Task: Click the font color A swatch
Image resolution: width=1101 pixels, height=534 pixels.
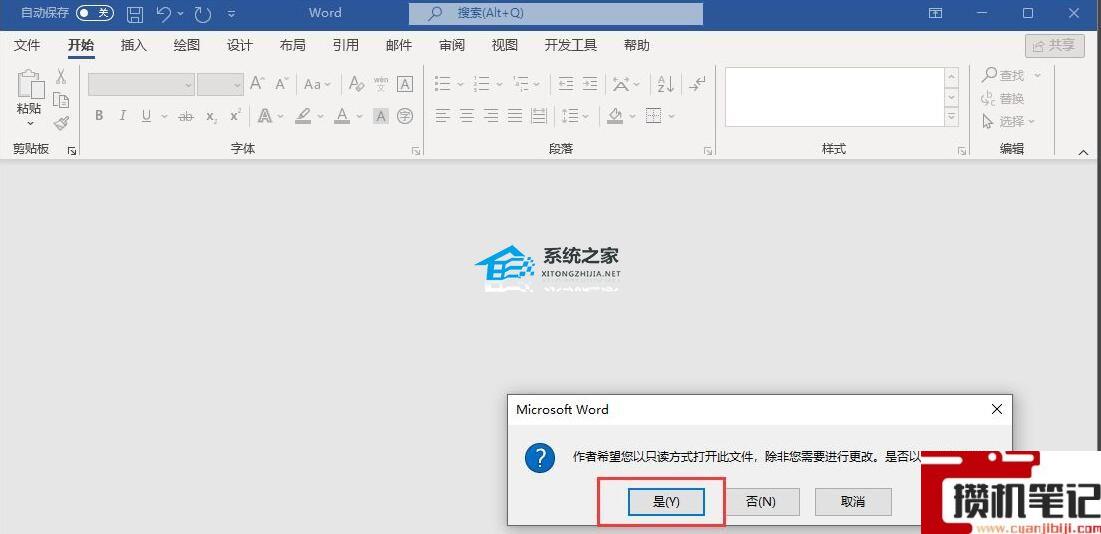Action: (342, 116)
